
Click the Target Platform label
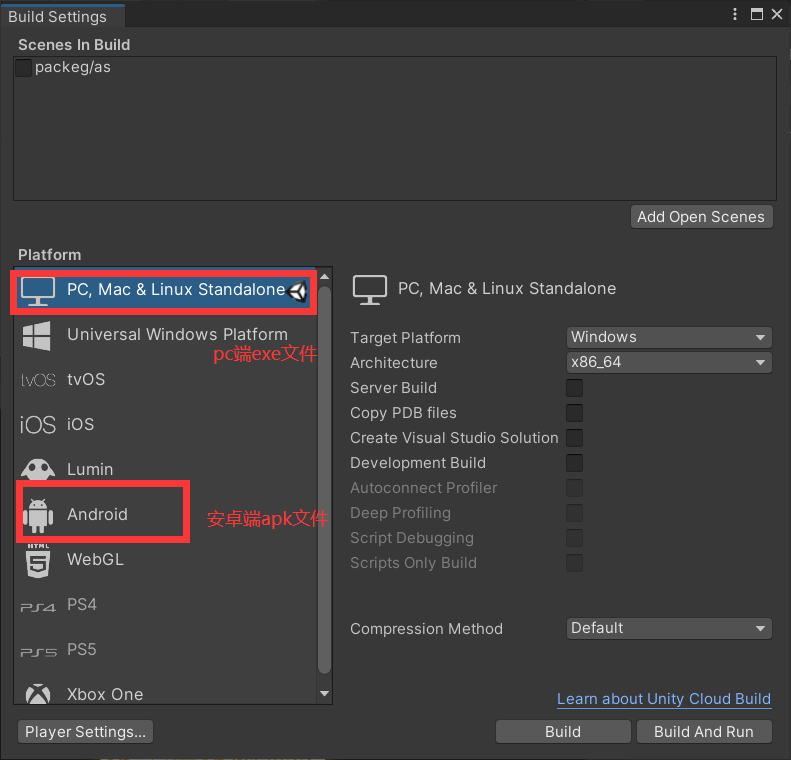(x=405, y=338)
